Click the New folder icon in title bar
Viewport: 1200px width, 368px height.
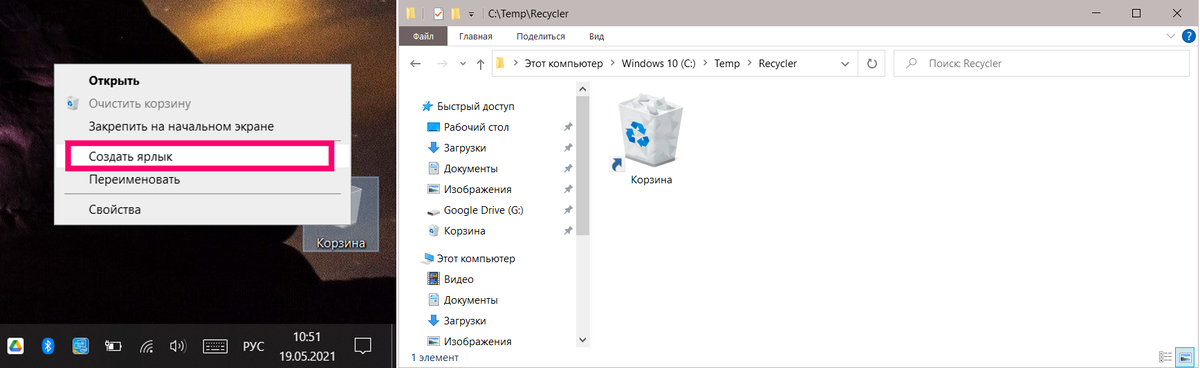[455, 14]
